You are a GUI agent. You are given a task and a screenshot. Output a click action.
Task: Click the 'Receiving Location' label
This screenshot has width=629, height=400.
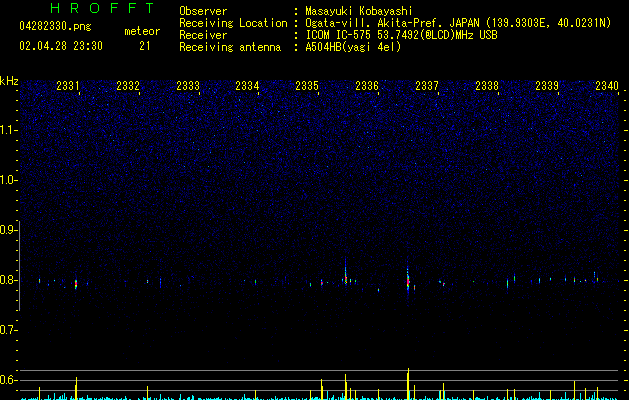click(233, 23)
